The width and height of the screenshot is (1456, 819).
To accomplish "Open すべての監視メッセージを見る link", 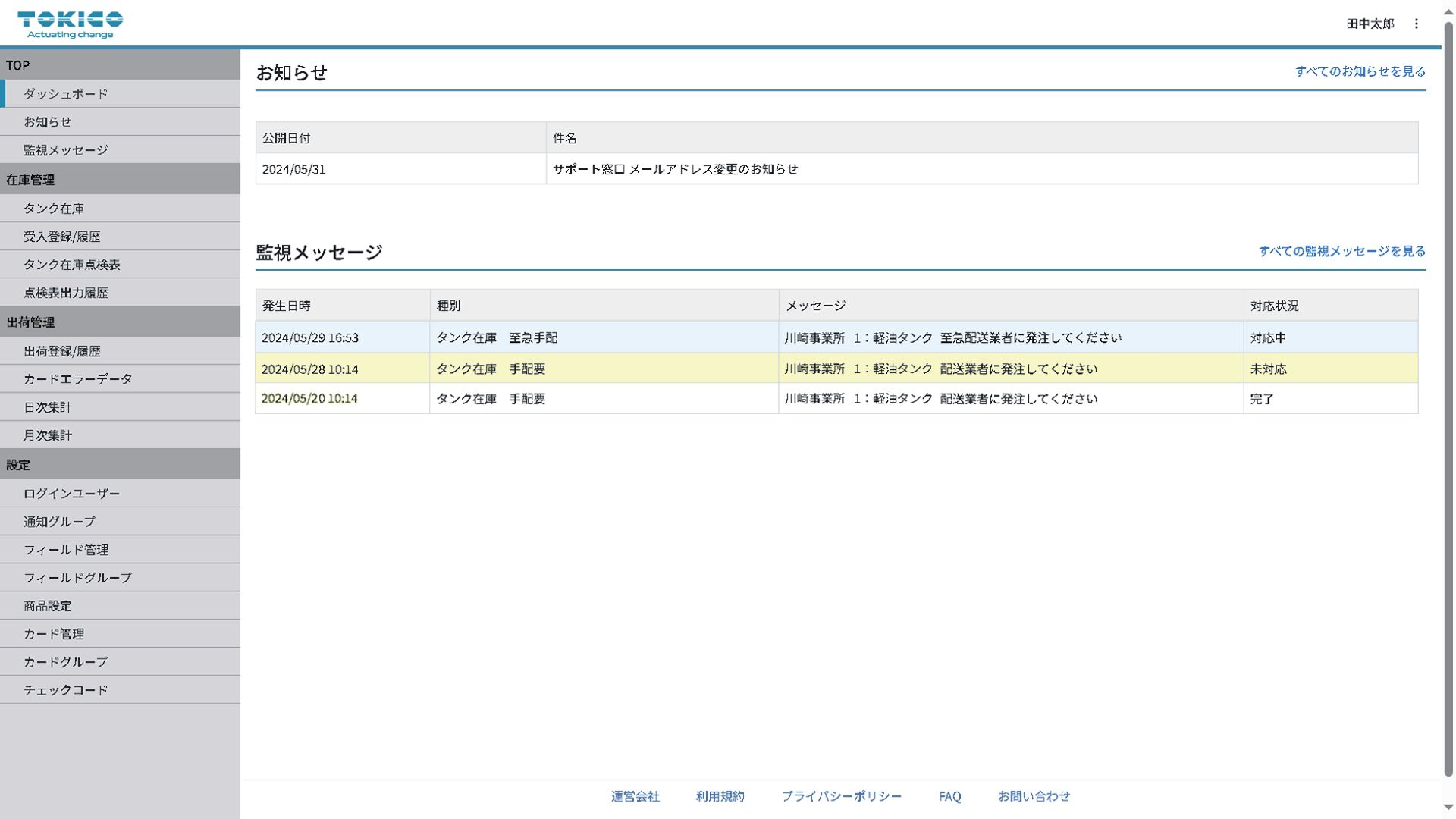I will (x=1341, y=251).
